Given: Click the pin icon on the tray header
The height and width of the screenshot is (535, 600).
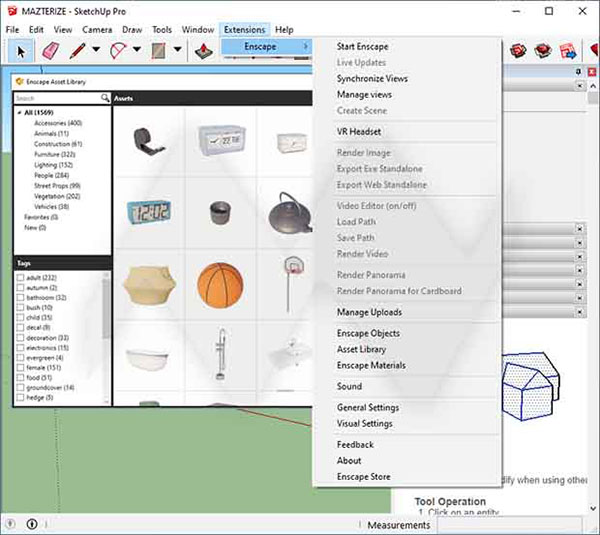Looking at the screenshot, I should [x=578, y=72].
